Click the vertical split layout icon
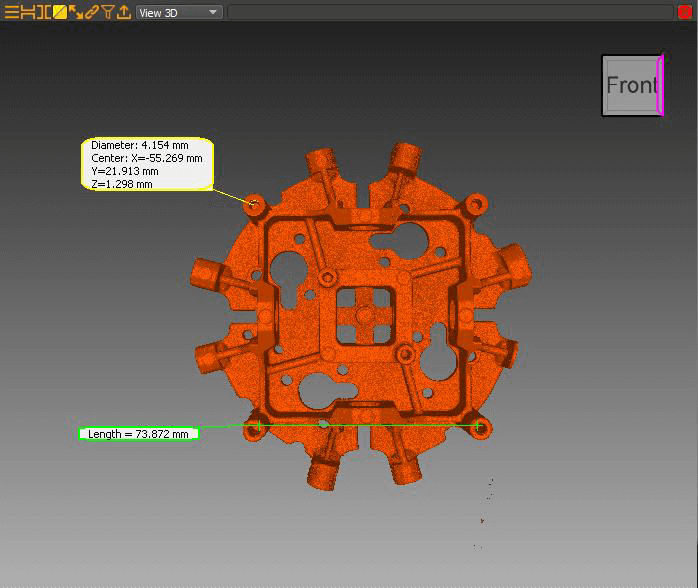The width and height of the screenshot is (698, 588). point(44,12)
